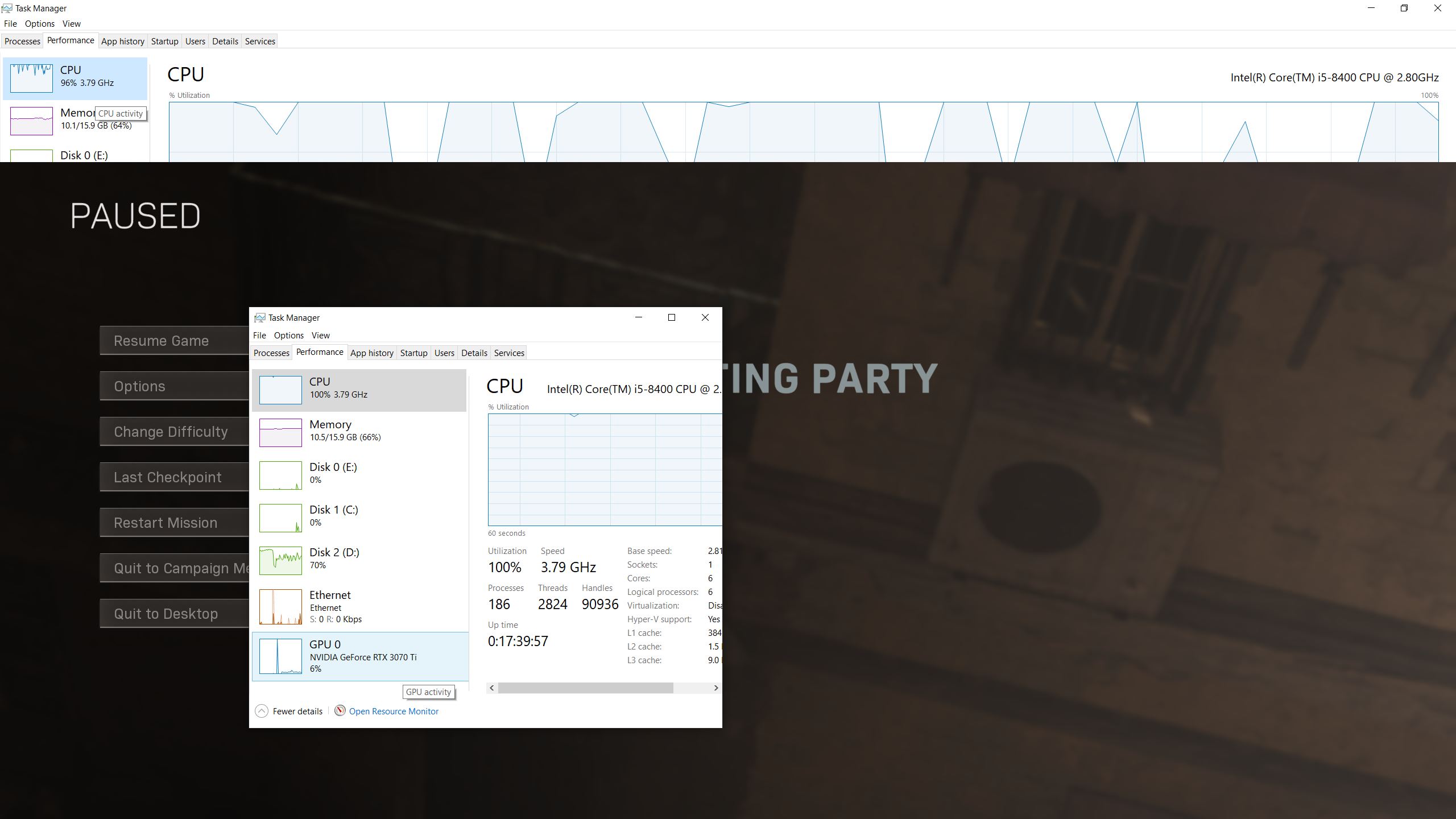The height and width of the screenshot is (819, 1456).
Task: Collapse the Fewer details section
Action: pos(262,711)
